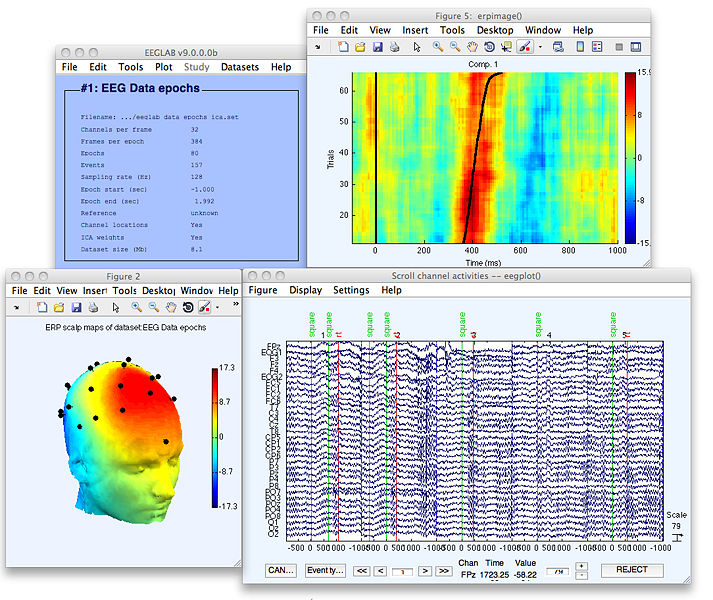Select Rotate 3D tool in Figure 2

point(188,307)
